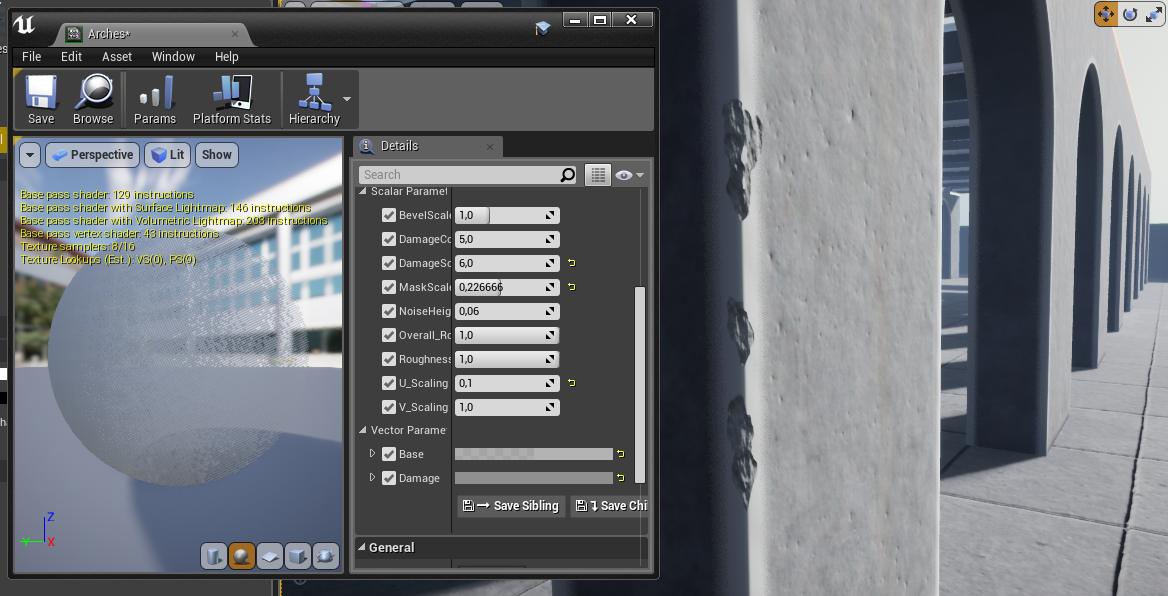Open the Window menu
Screen dimensions: 1168x596
point(173,57)
